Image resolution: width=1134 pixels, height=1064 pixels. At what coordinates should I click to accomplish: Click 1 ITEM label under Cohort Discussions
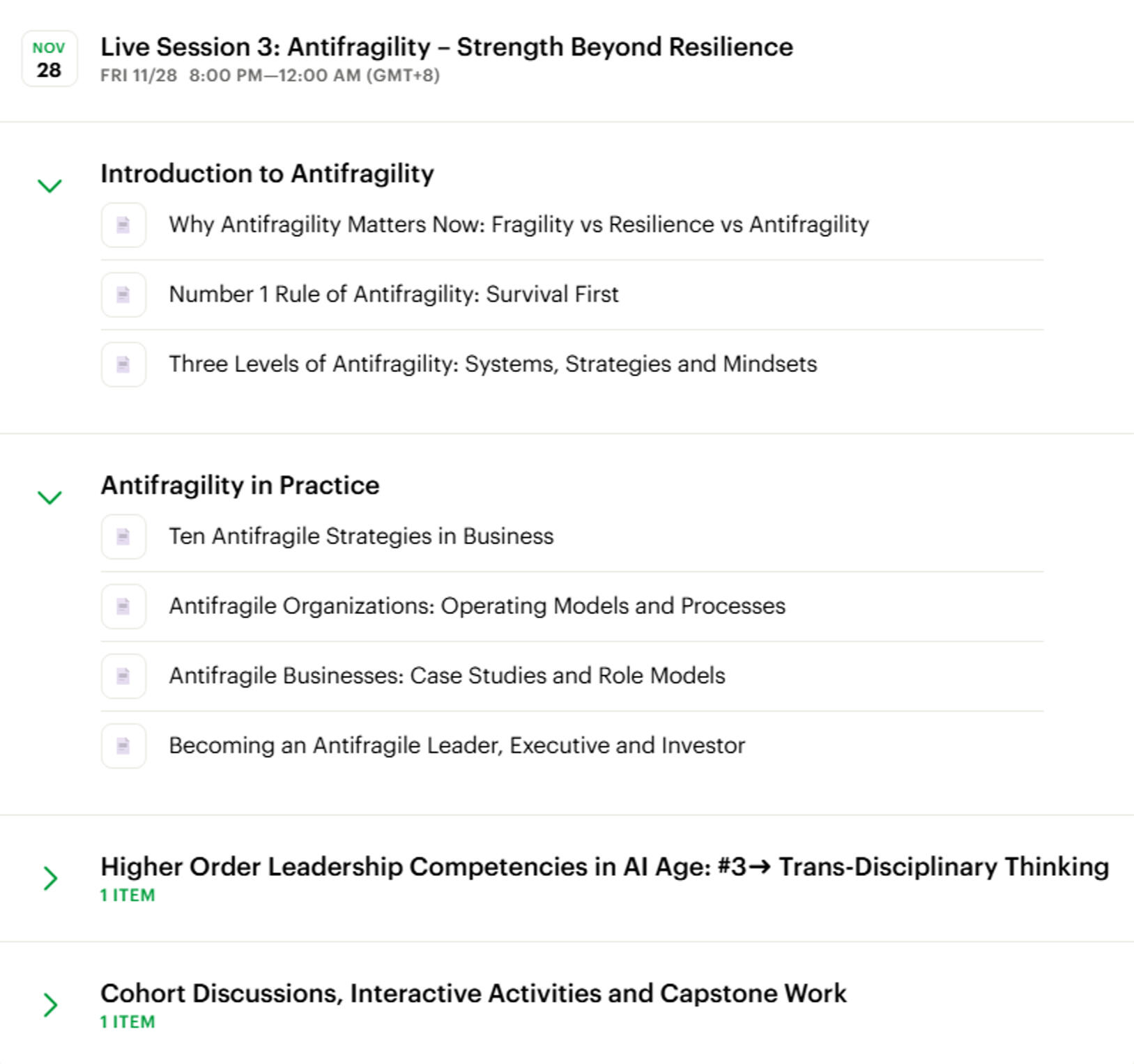click(128, 1022)
